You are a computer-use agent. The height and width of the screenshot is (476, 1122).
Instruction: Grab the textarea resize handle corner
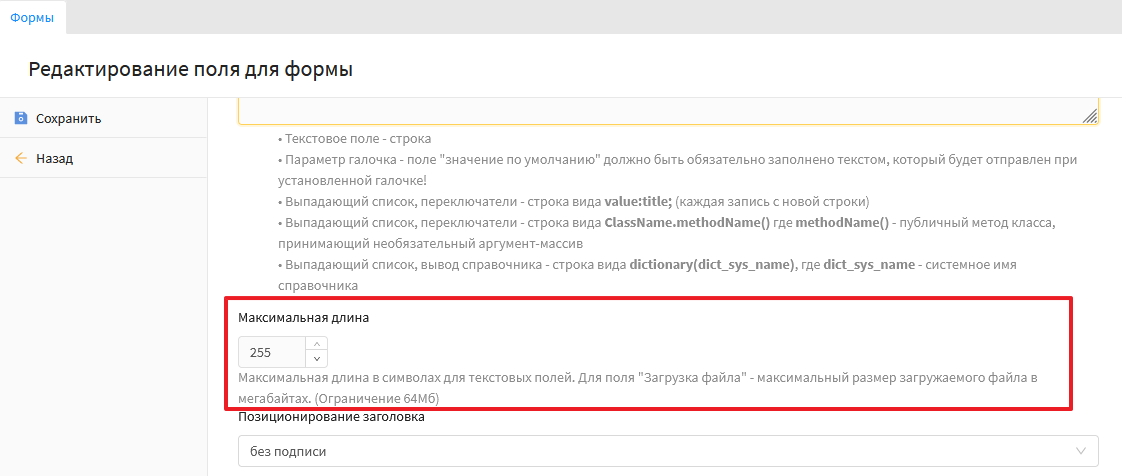click(1090, 116)
